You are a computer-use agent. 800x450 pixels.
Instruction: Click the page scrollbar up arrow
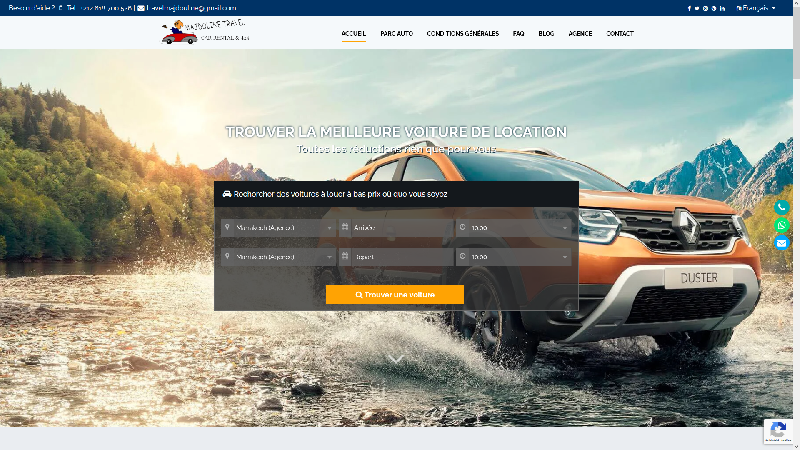(796, 3)
